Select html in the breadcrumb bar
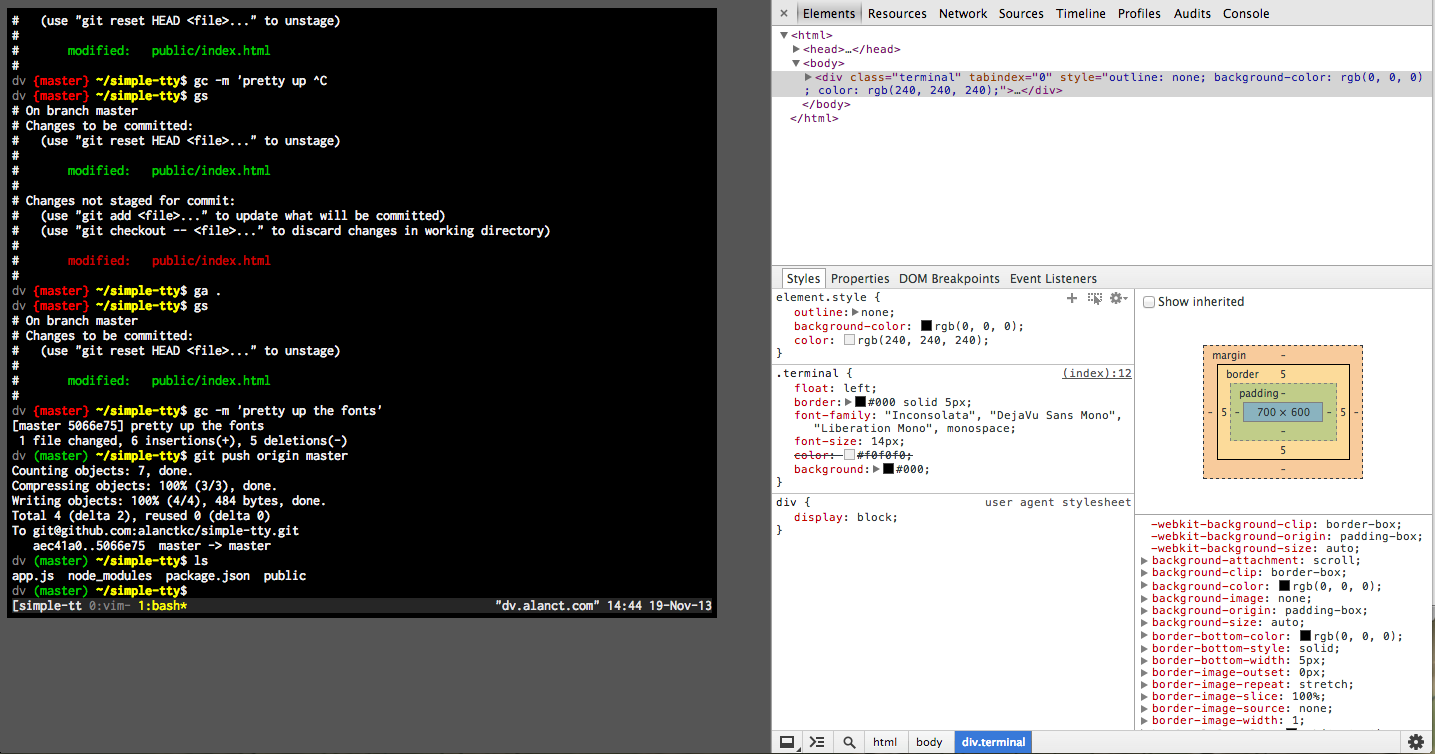 click(885, 742)
